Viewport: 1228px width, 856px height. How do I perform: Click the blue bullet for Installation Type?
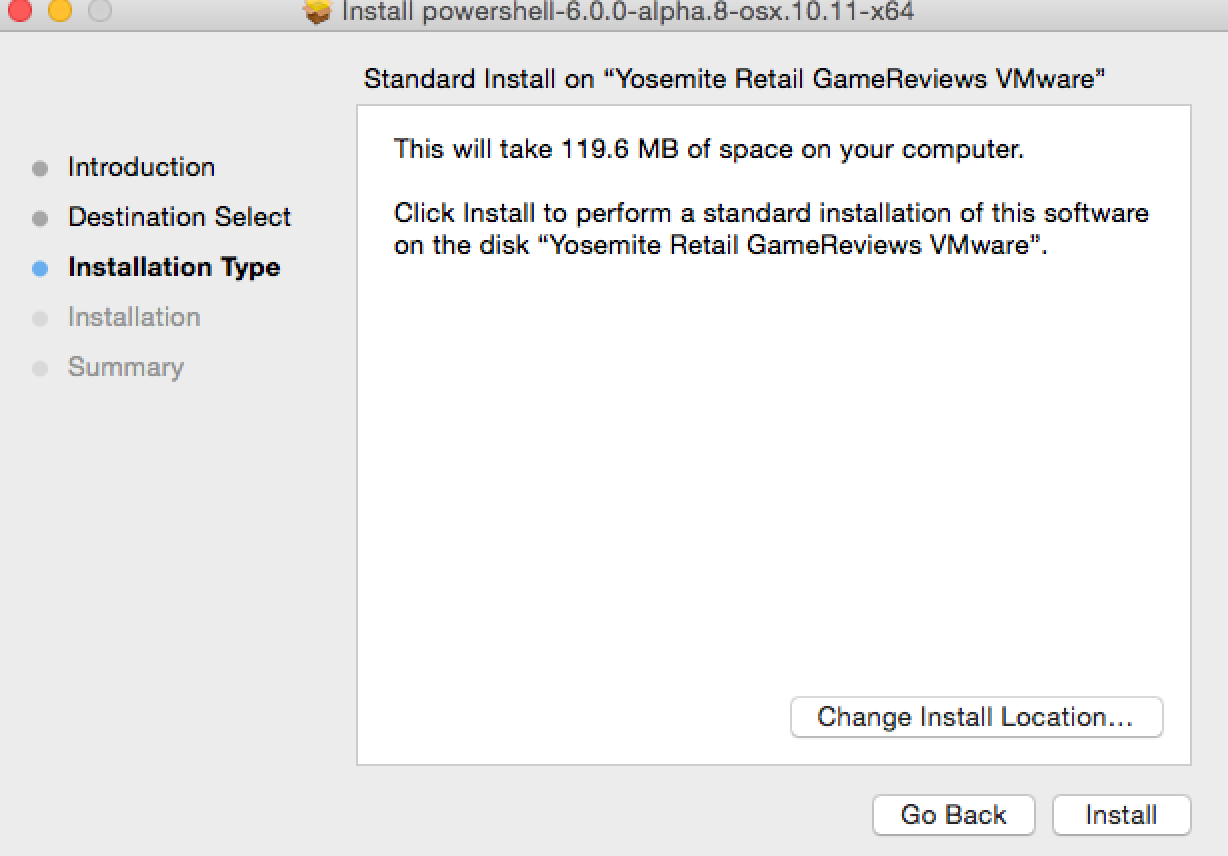click(40, 268)
